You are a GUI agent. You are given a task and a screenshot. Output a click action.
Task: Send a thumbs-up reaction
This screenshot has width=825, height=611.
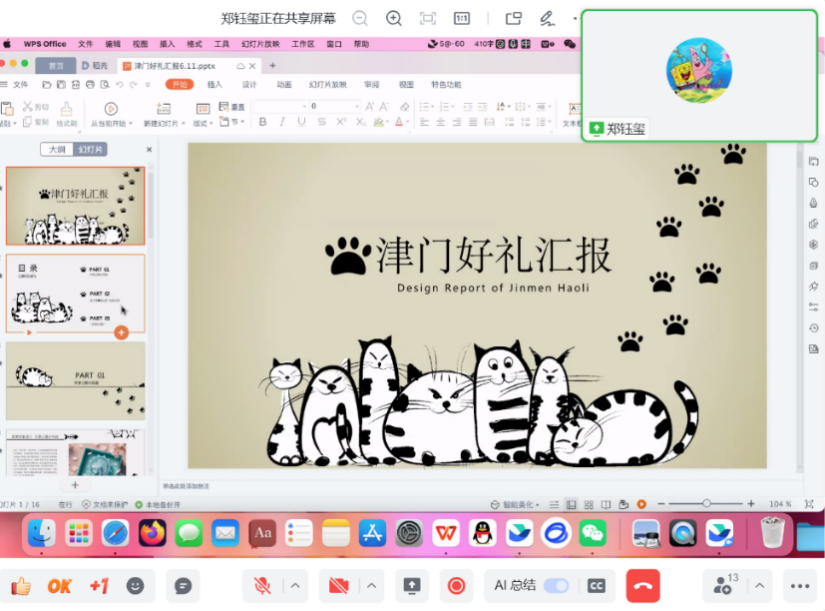pyautogui.click(x=20, y=586)
